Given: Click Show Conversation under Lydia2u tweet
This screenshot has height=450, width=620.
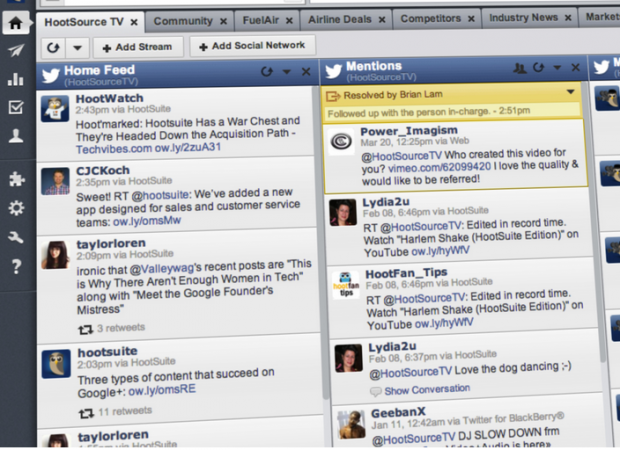Looking at the screenshot, I should [427, 390].
